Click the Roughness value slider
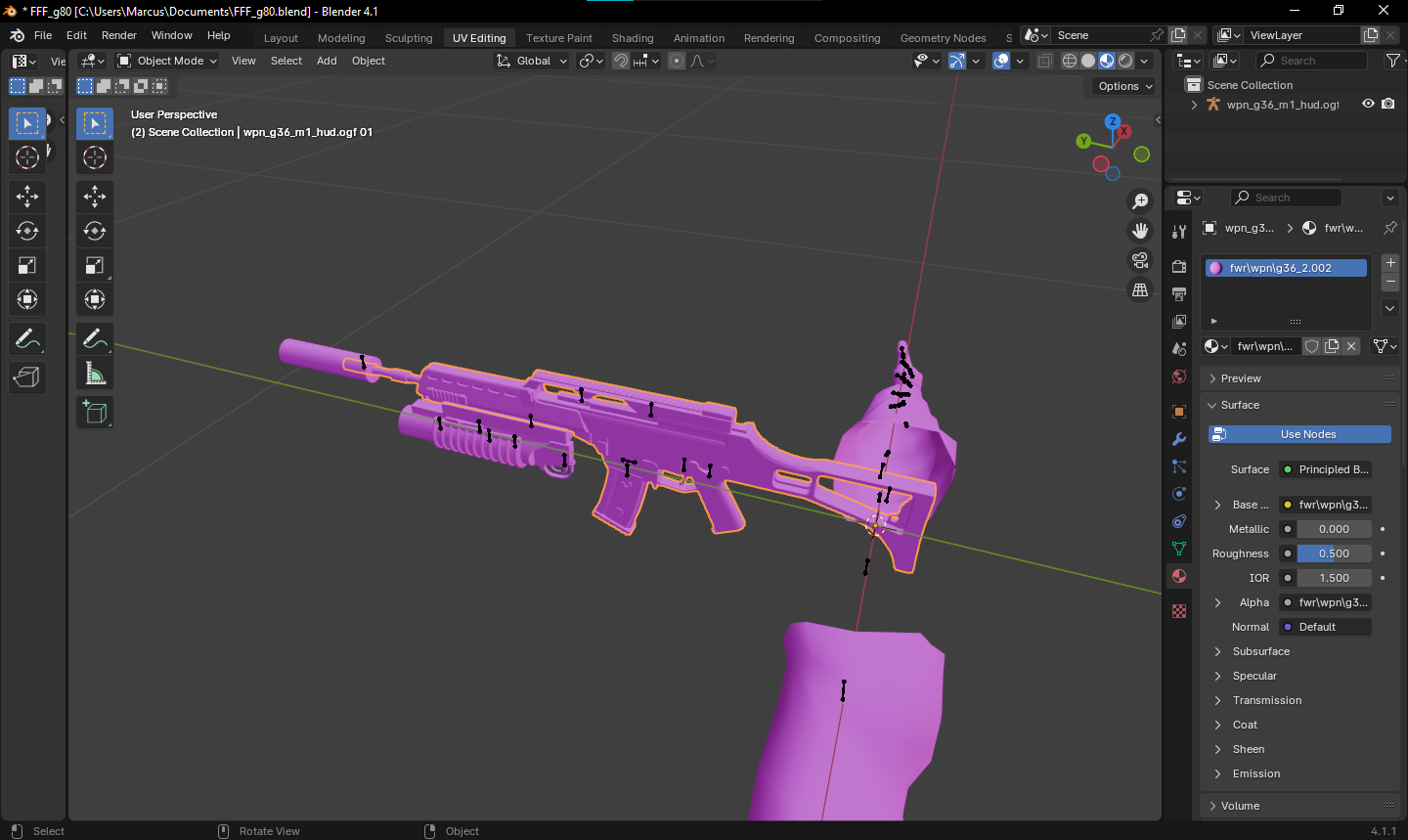This screenshot has height=840, width=1408. (1334, 553)
